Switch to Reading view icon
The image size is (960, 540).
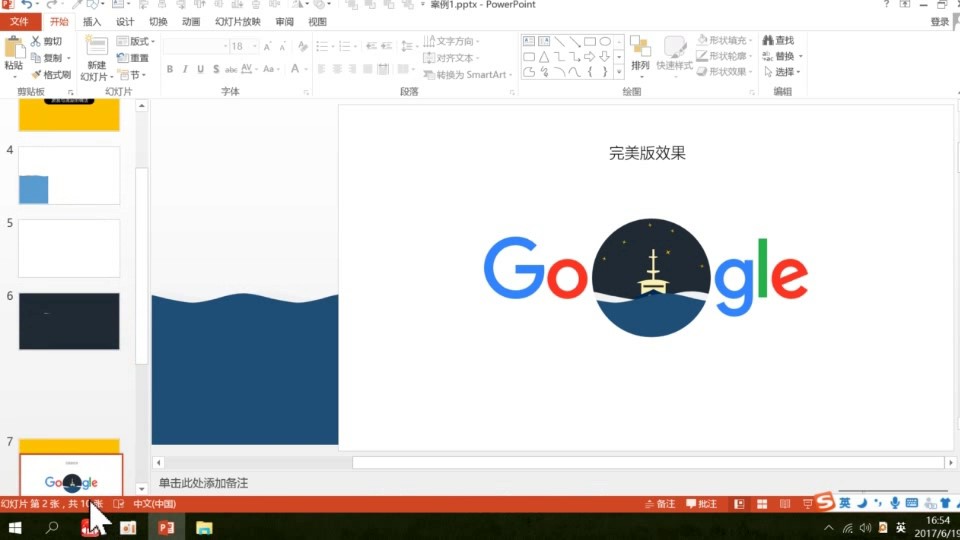785,504
